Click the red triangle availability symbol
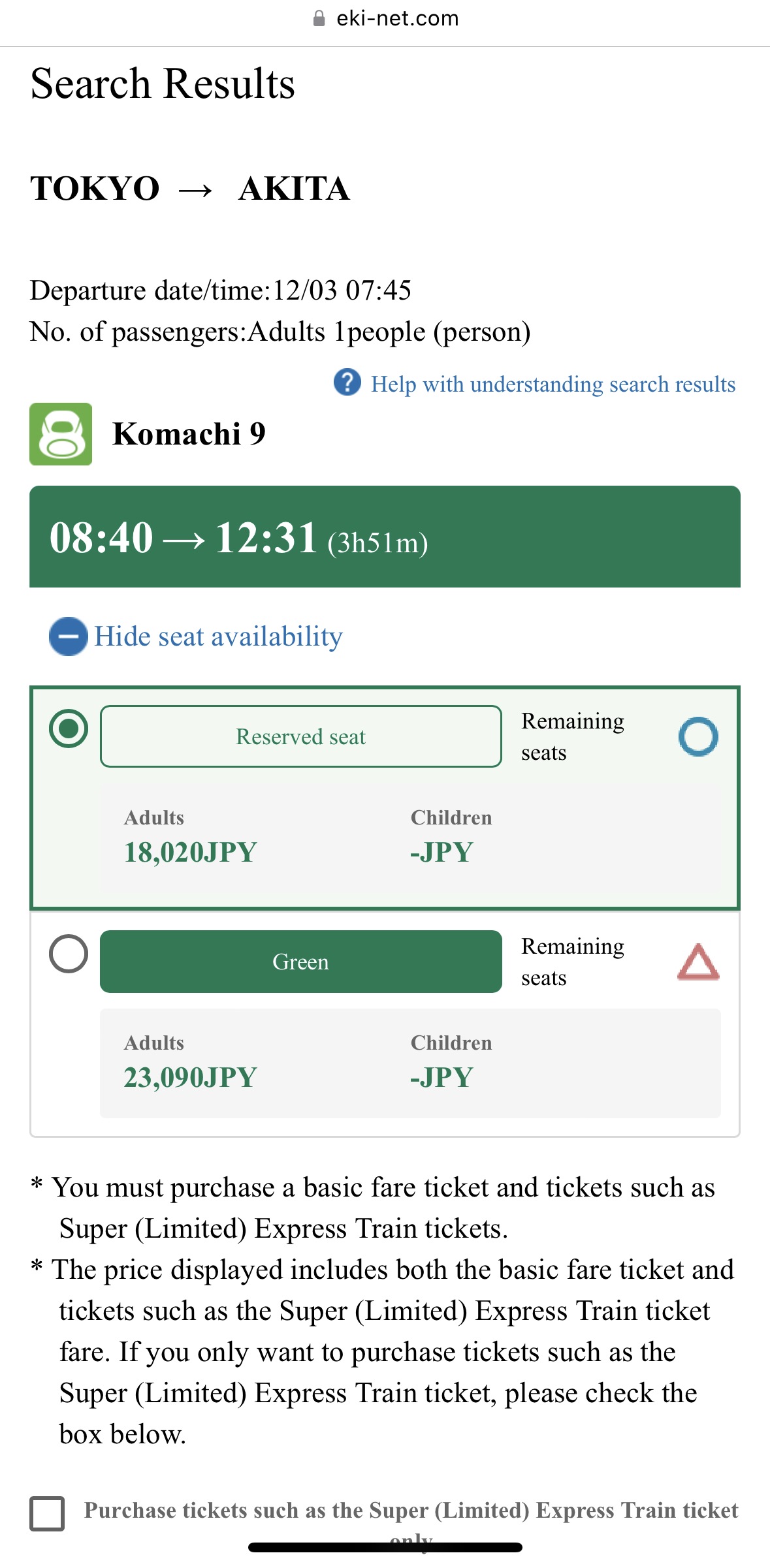Screen dimensions: 770x1568 (x=698, y=962)
